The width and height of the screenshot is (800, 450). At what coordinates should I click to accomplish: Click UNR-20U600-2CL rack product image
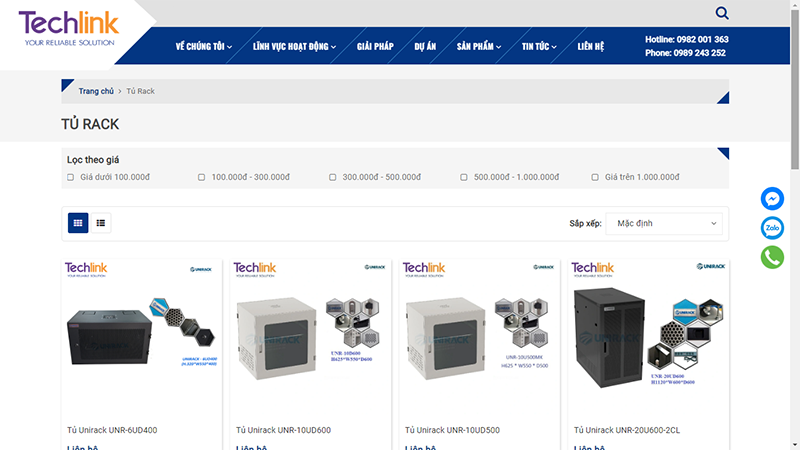coord(648,339)
